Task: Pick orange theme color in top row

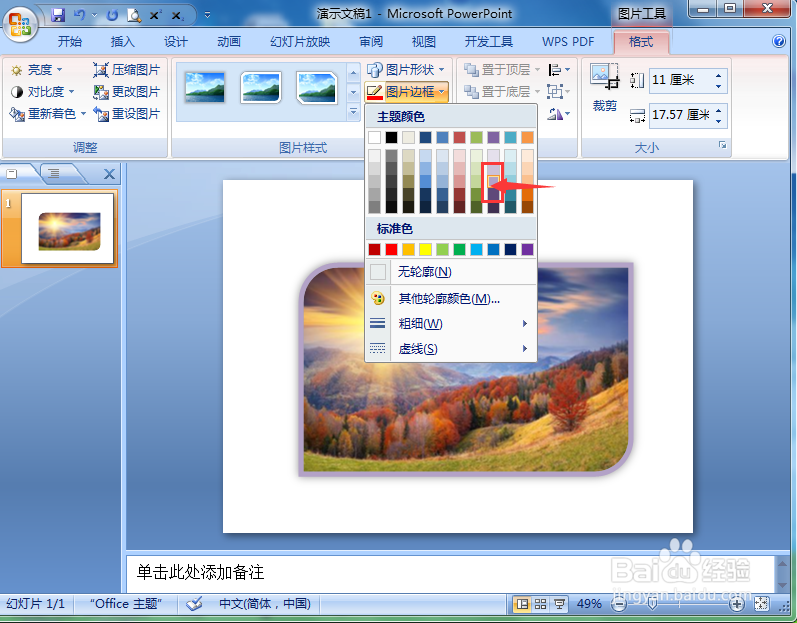Action: pos(527,137)
